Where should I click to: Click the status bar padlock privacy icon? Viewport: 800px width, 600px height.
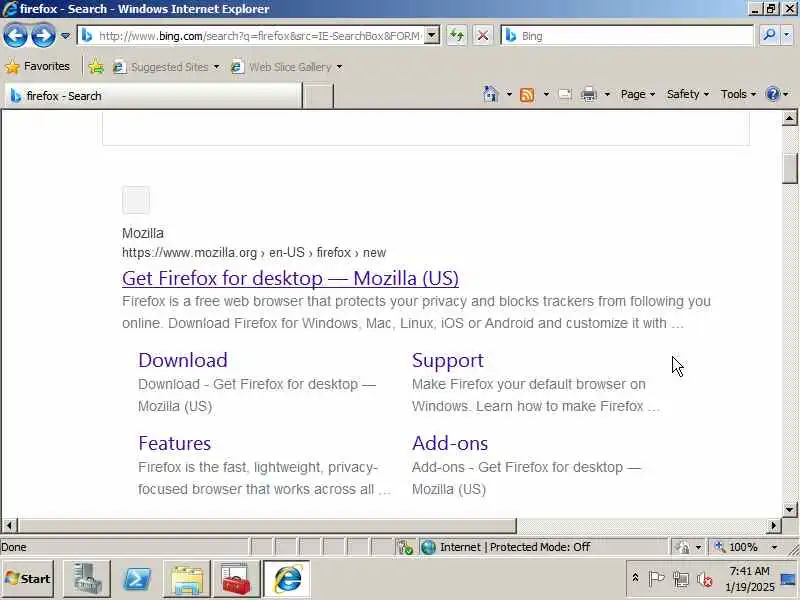682,547
